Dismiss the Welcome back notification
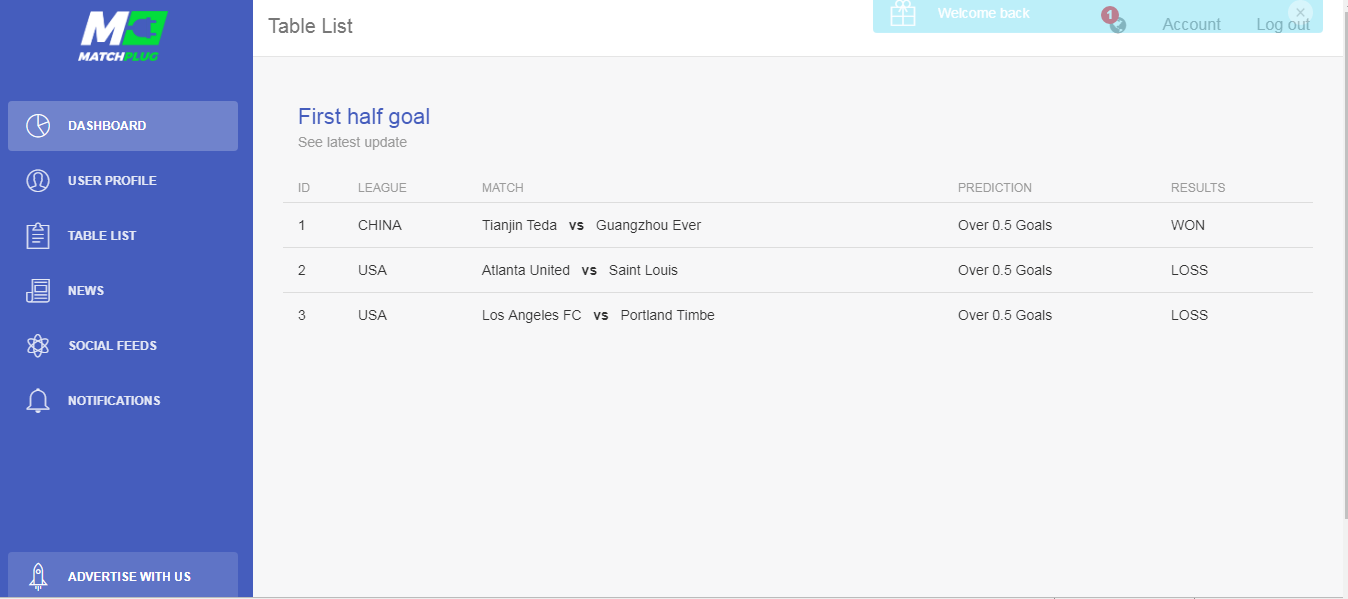Screen dimensions: 1348x599 [x=1300, y=12]
